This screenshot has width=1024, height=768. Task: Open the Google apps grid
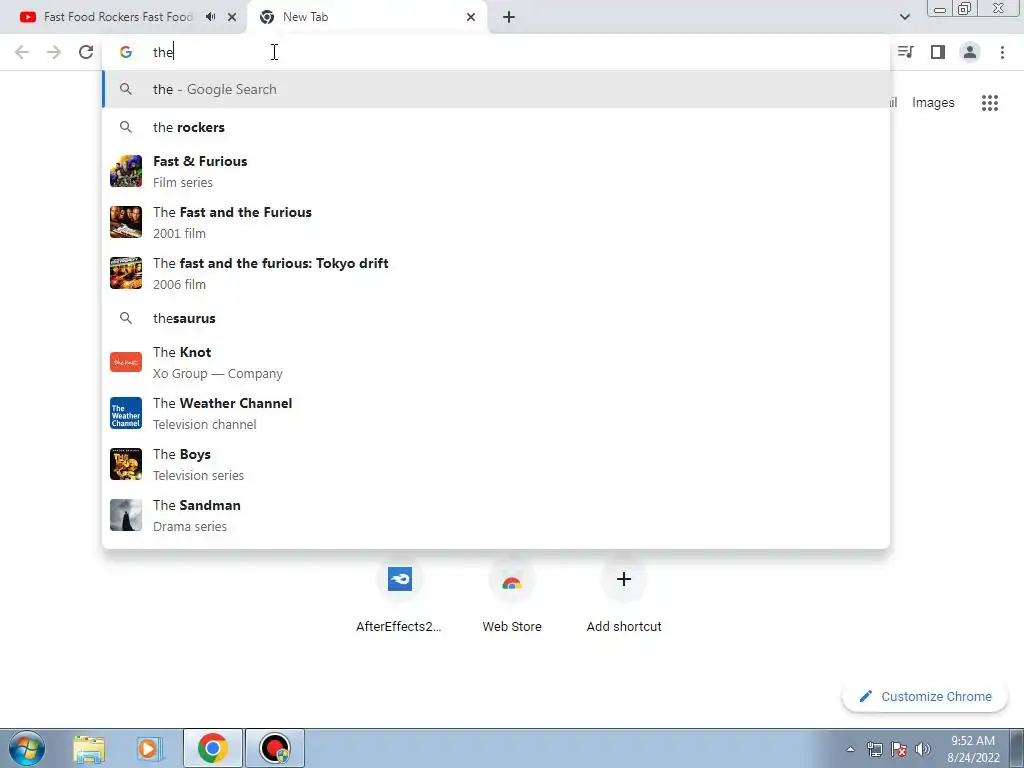tap(990, 103)
